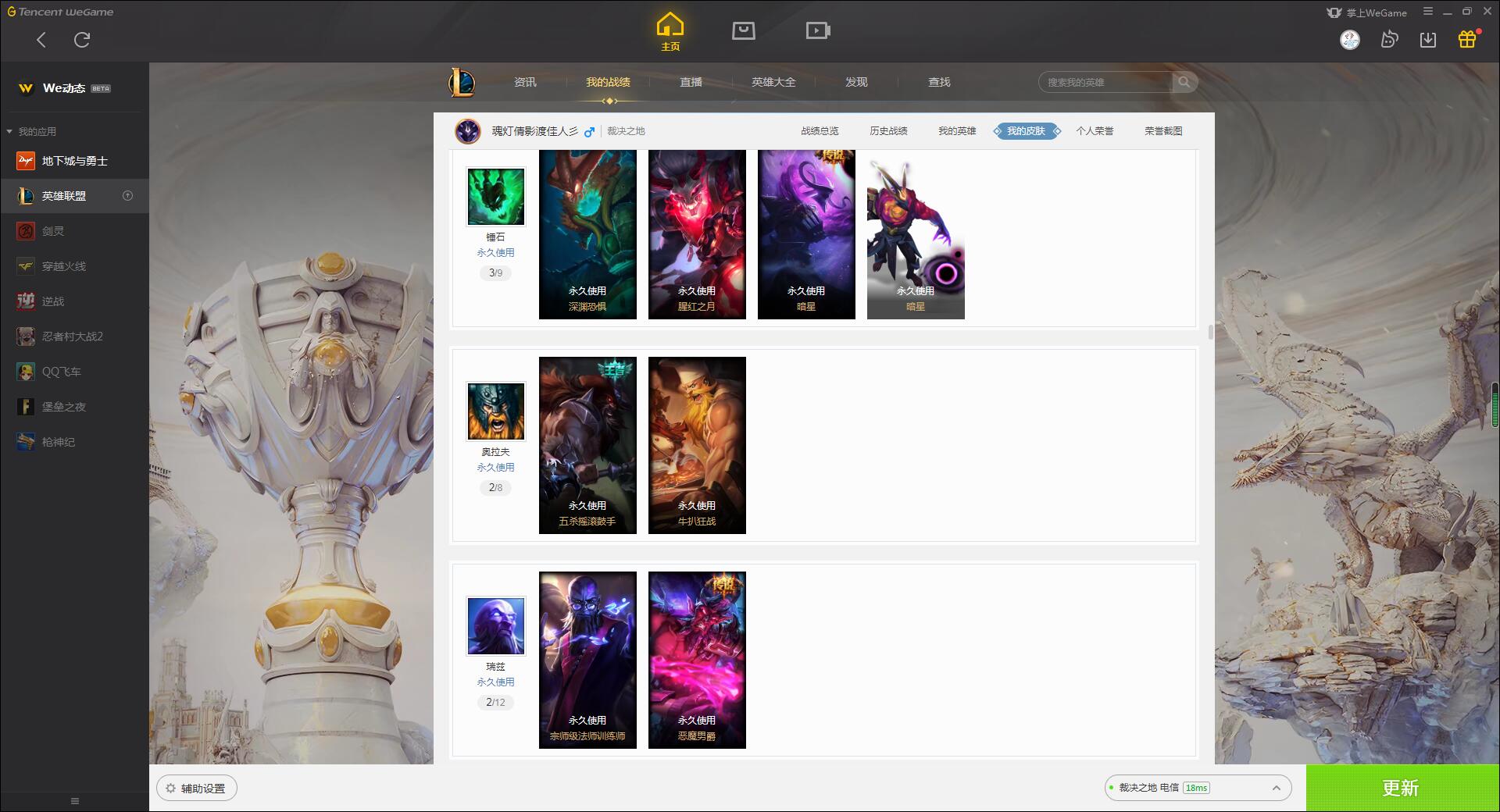Collapse the 我的应用 section arrow
Image resolution: width=1500 pixels, height=812 pixels.
tap(9, 131)
